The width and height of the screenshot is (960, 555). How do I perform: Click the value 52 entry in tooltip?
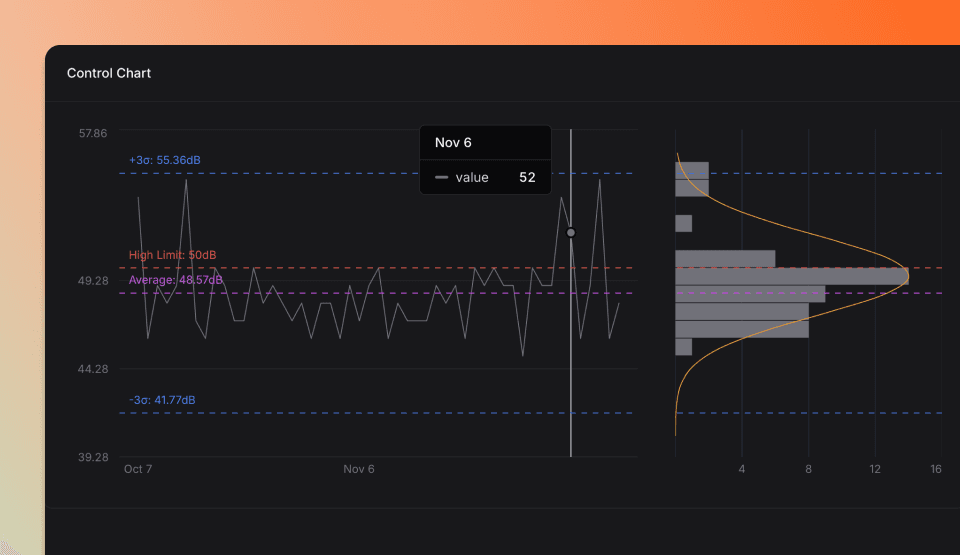coord(485,178)
